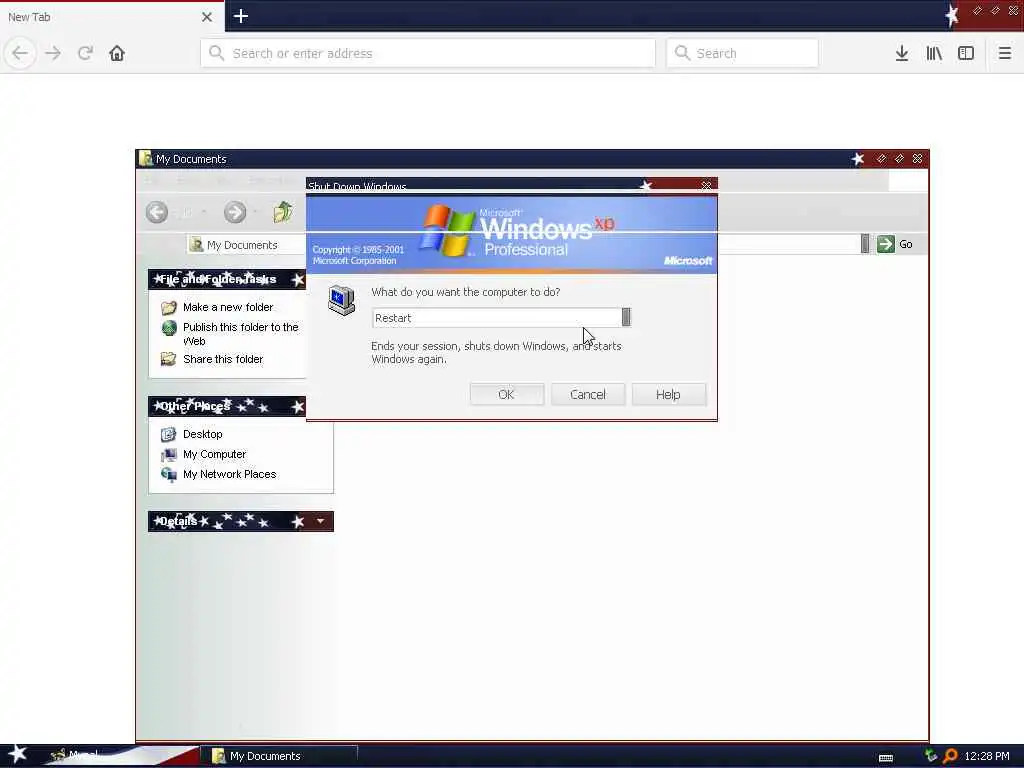Screen dimensions: 1024x768
Task: Go up one folder level in Explorer
Action: tap(283, 212)
